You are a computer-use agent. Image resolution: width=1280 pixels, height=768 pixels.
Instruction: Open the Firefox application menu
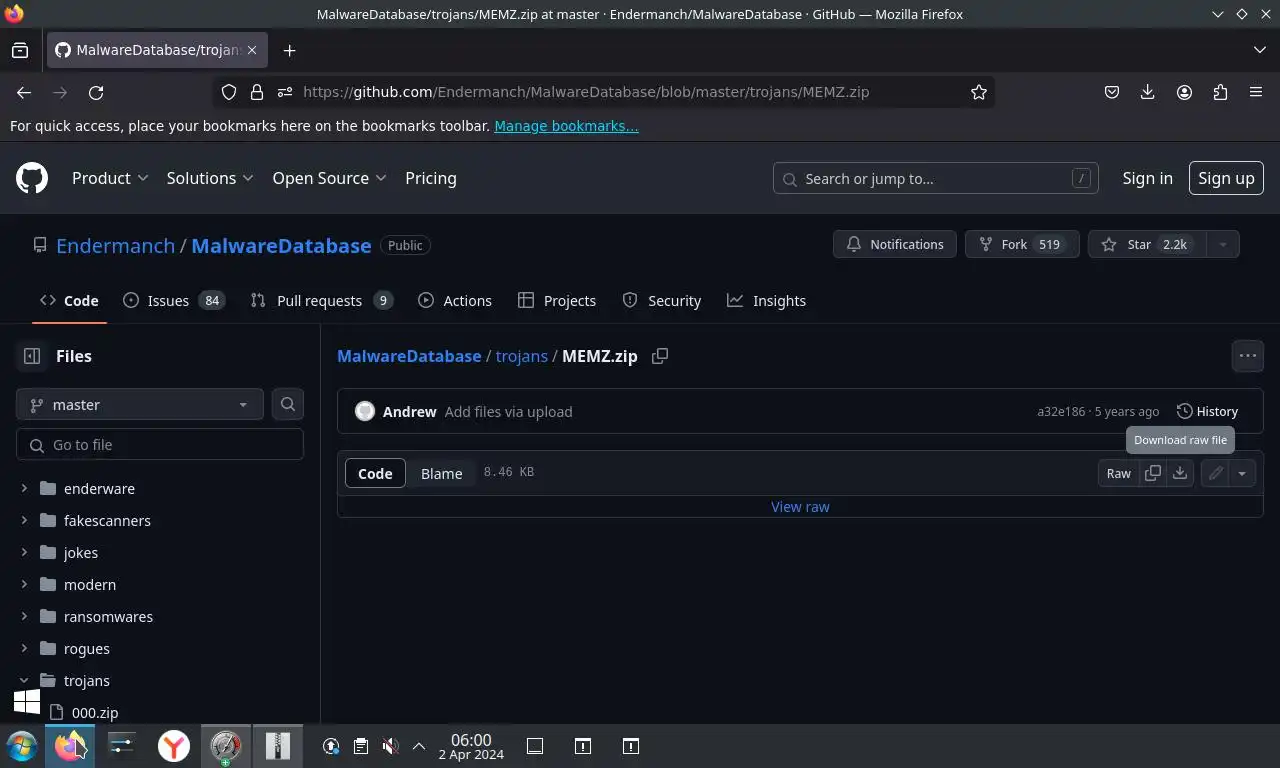[x=1256, y=92]
